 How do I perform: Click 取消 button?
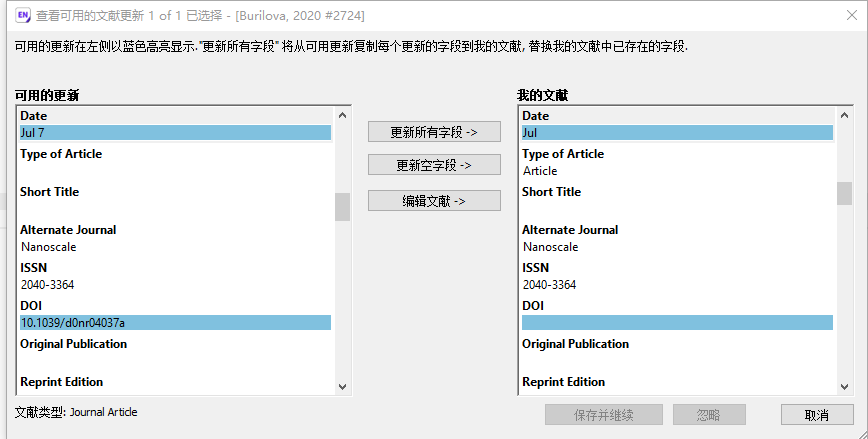tap(817, 415)
